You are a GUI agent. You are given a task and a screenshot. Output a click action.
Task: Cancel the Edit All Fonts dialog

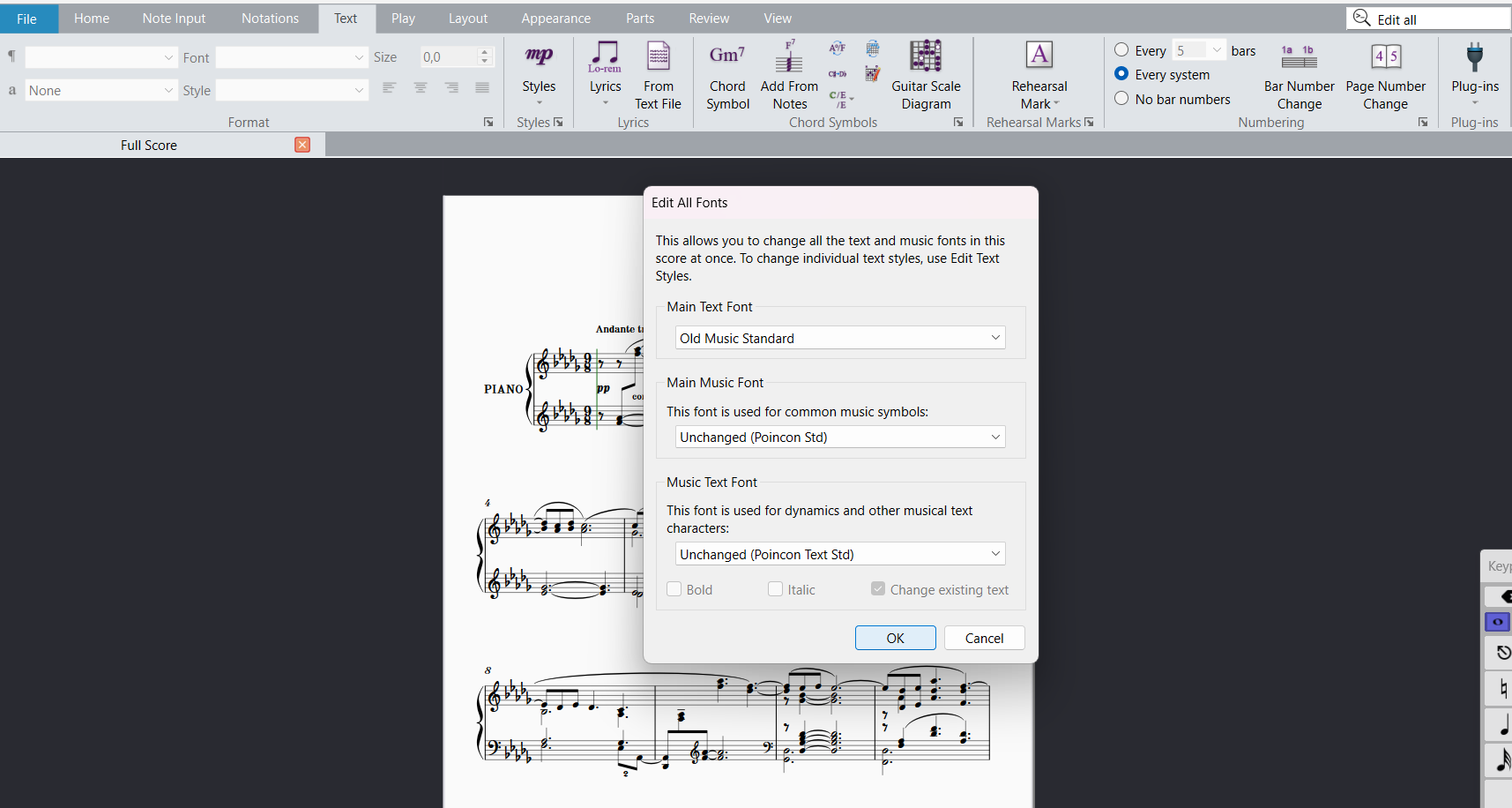coord(984,638)
